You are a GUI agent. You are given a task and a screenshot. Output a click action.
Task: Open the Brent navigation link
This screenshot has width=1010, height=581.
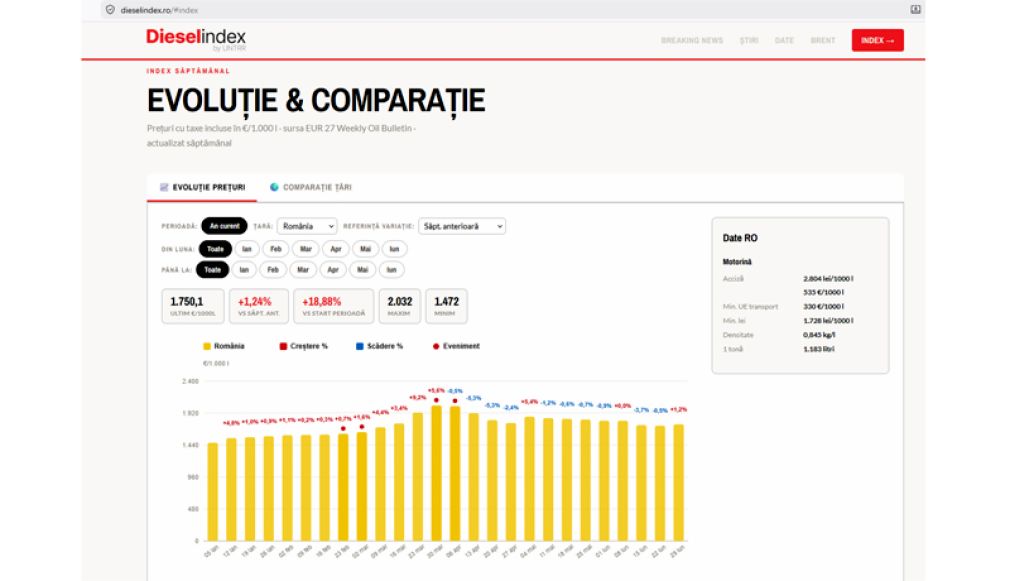823,40
